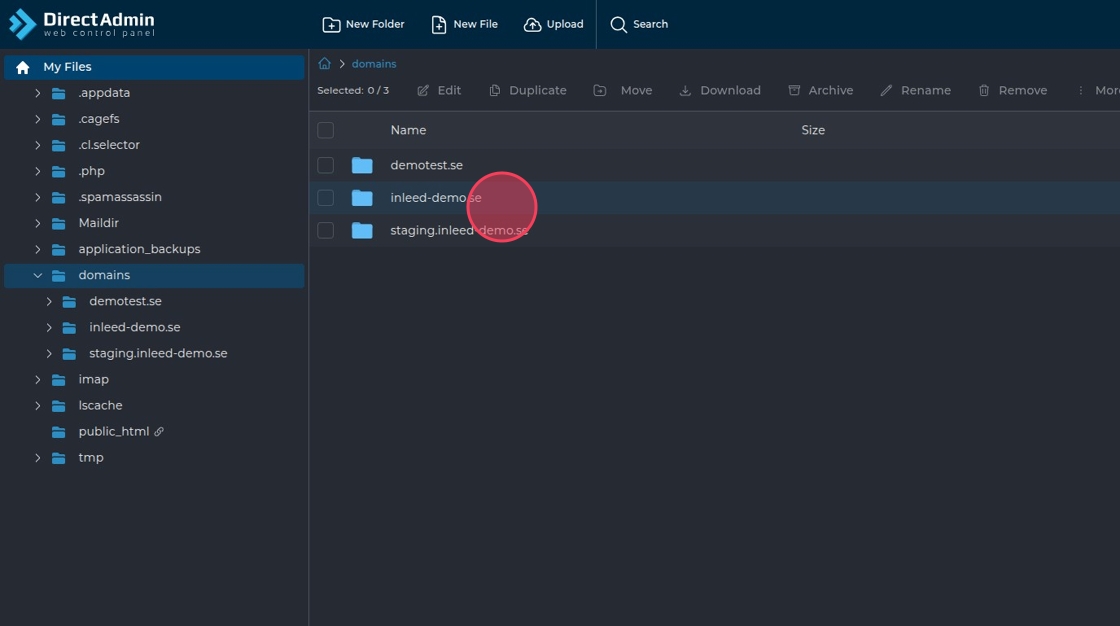Click the Upload cloud icon
1120x626 pixels.
coord(533,24)
